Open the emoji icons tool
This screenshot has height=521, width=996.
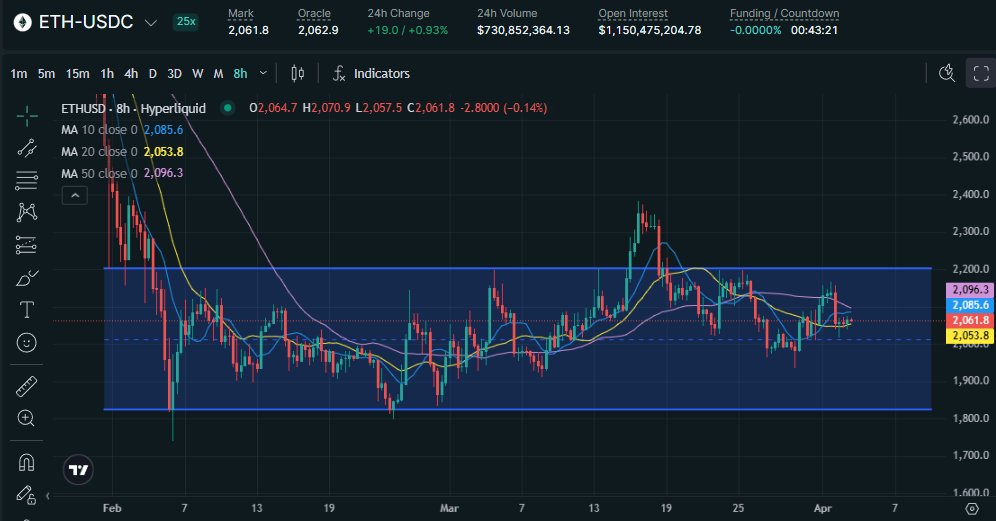(x=27, y=342)
